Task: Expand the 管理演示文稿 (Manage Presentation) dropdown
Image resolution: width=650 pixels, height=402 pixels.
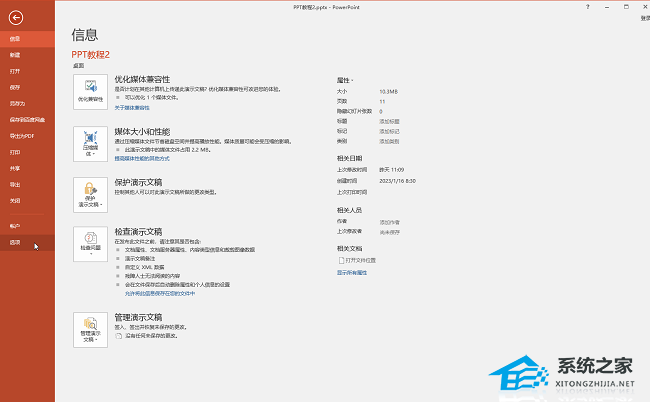Action: 90,329
